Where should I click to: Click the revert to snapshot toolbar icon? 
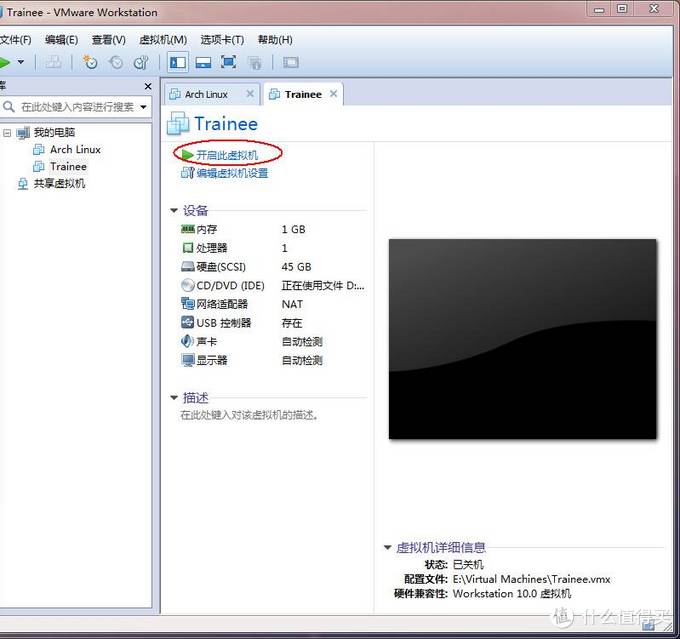pyautogui.click(x=116, y=62)
